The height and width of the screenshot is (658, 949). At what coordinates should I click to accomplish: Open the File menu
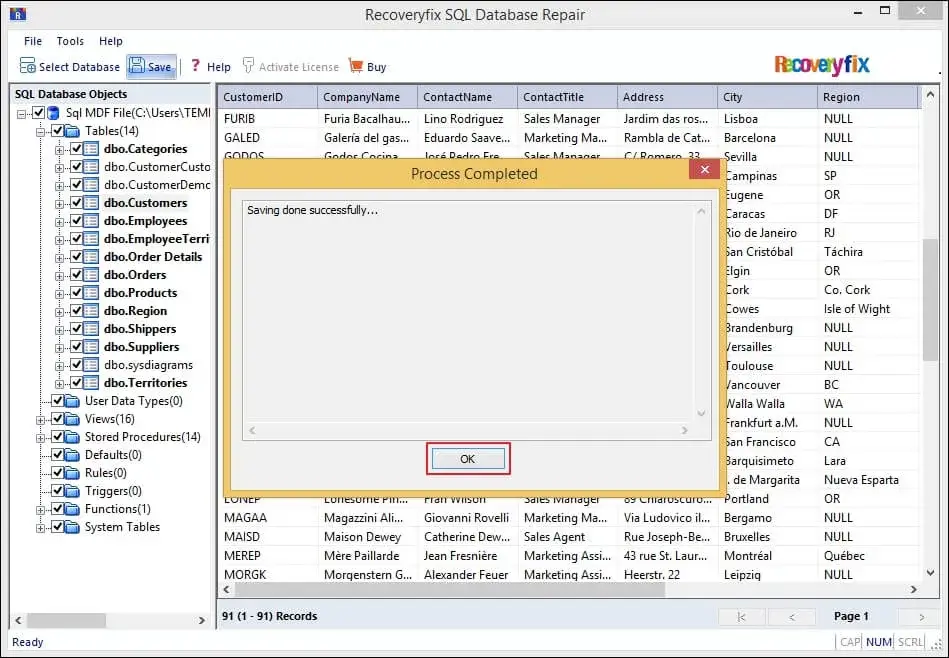(x=33, y=41)
